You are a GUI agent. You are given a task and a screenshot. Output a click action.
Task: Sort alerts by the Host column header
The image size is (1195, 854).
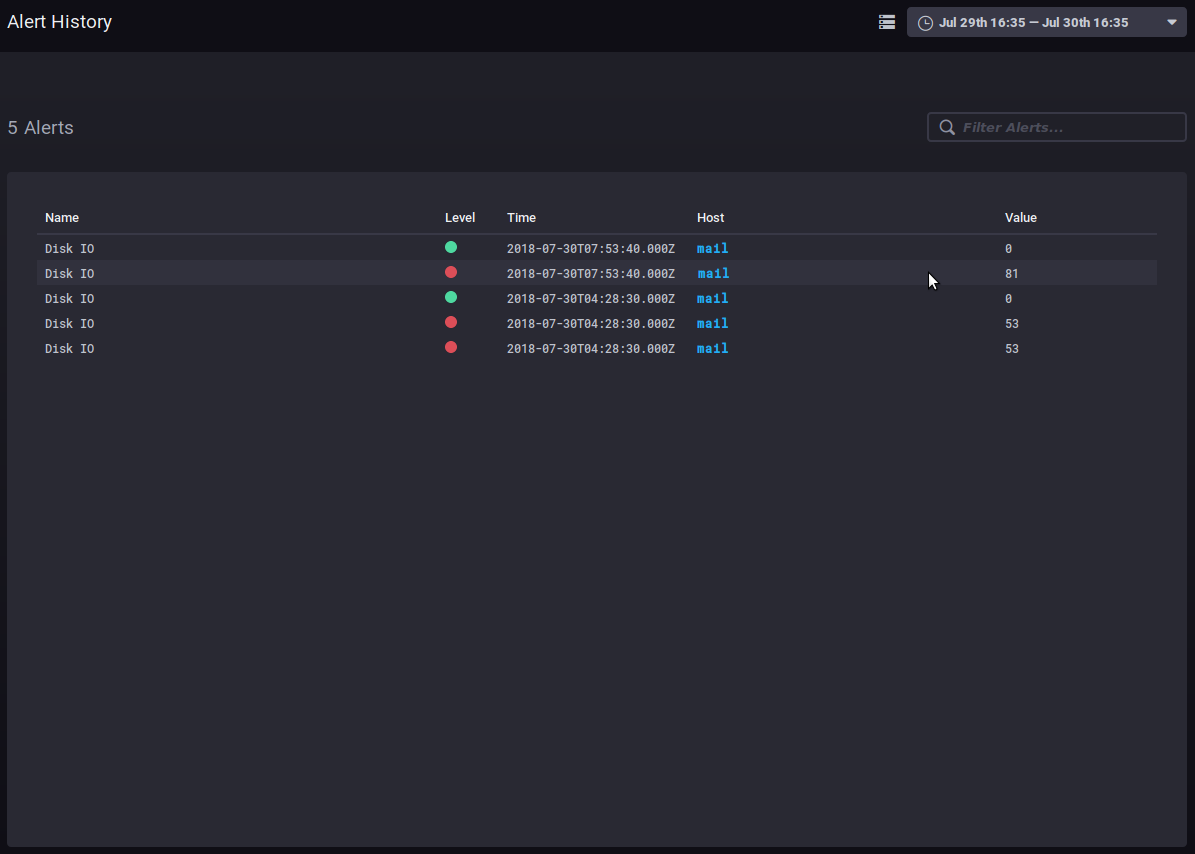[x=710, y=217]
